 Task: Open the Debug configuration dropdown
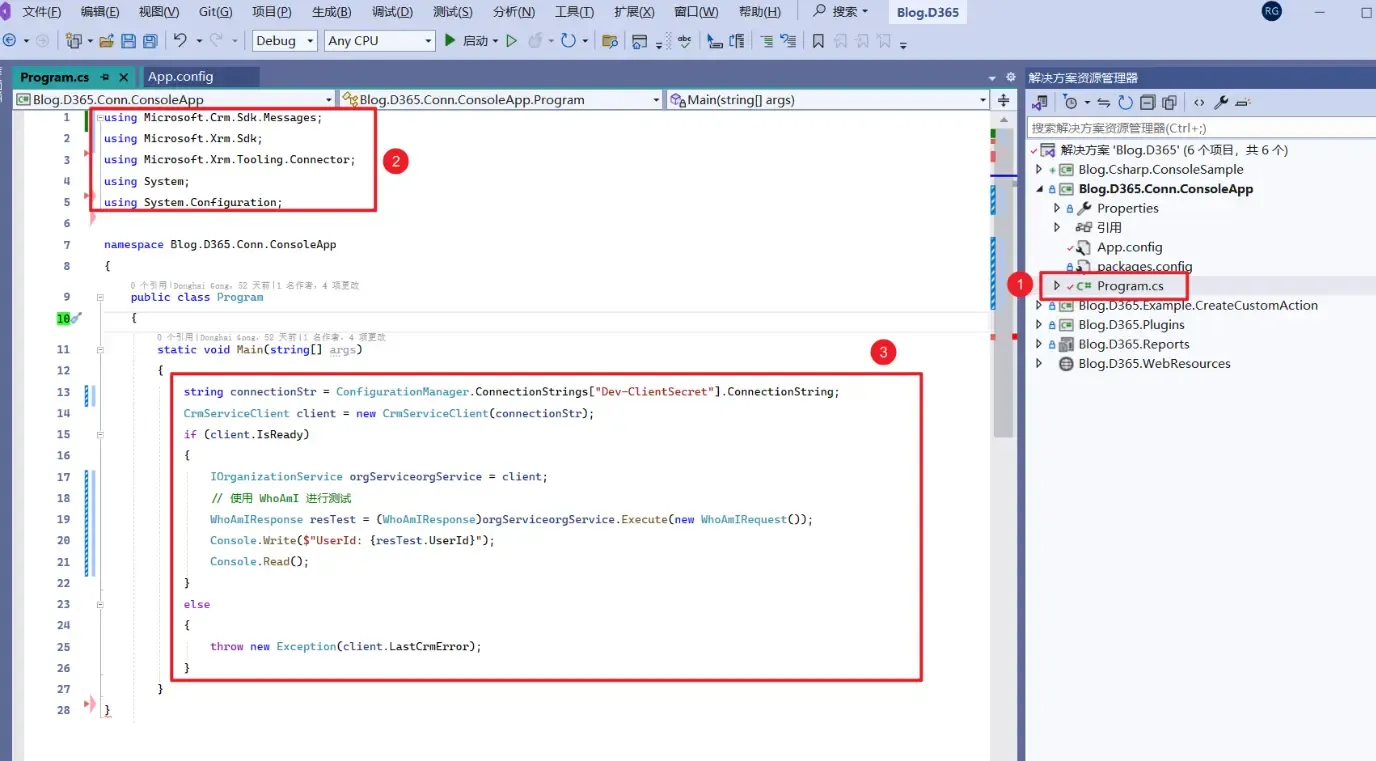tap(284, 41)
